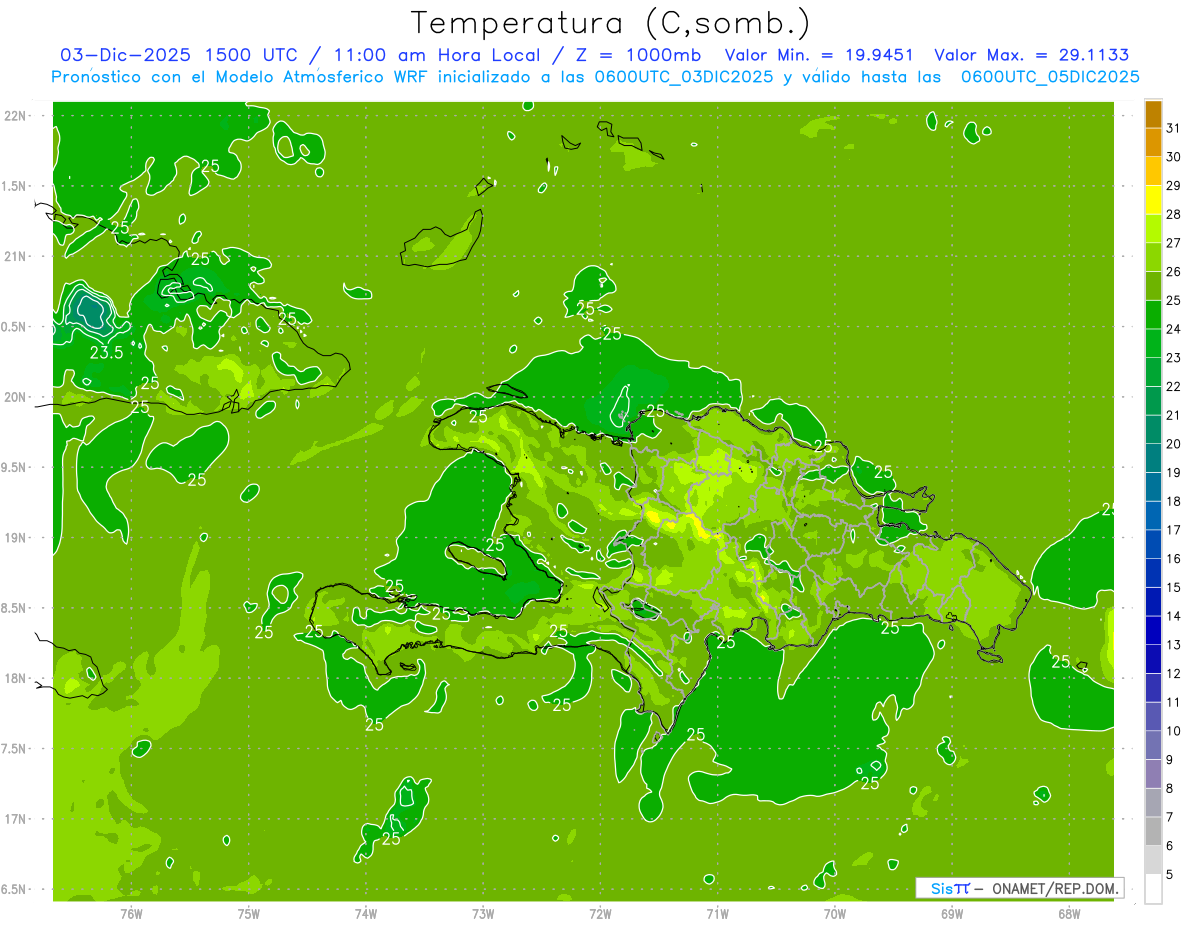Screen dimensions: 1200x927
Task: Click the 71W longitude label
Action: [x=717, y=912]
